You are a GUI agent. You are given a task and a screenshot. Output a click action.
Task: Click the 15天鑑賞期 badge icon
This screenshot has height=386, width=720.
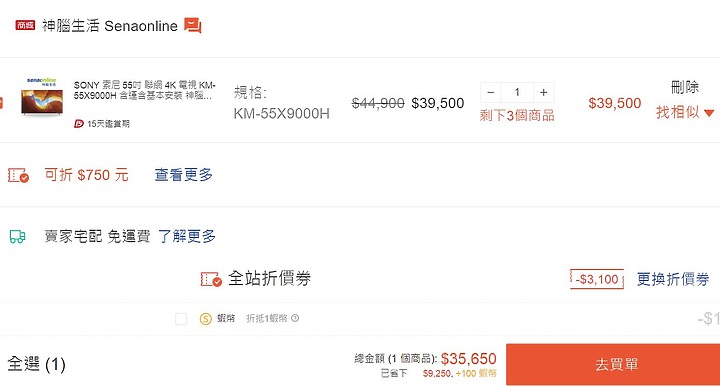click(79, 124)
